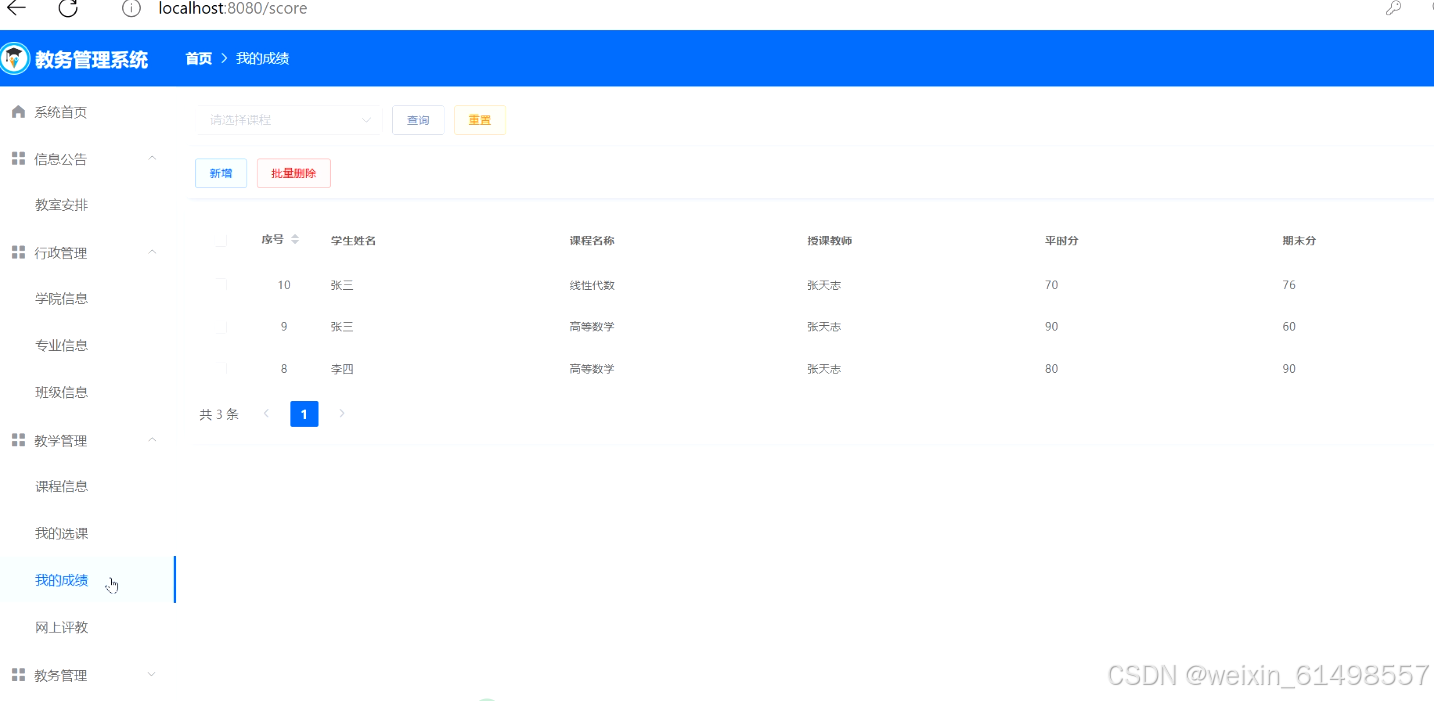Check the checkbox for 李四's 高等数学 row

[222, 368]
